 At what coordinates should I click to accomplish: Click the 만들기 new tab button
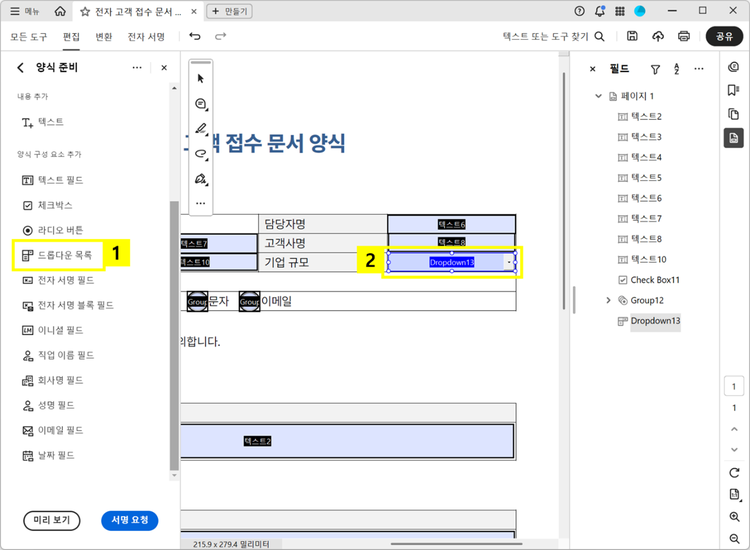click(x=229, y=11)
